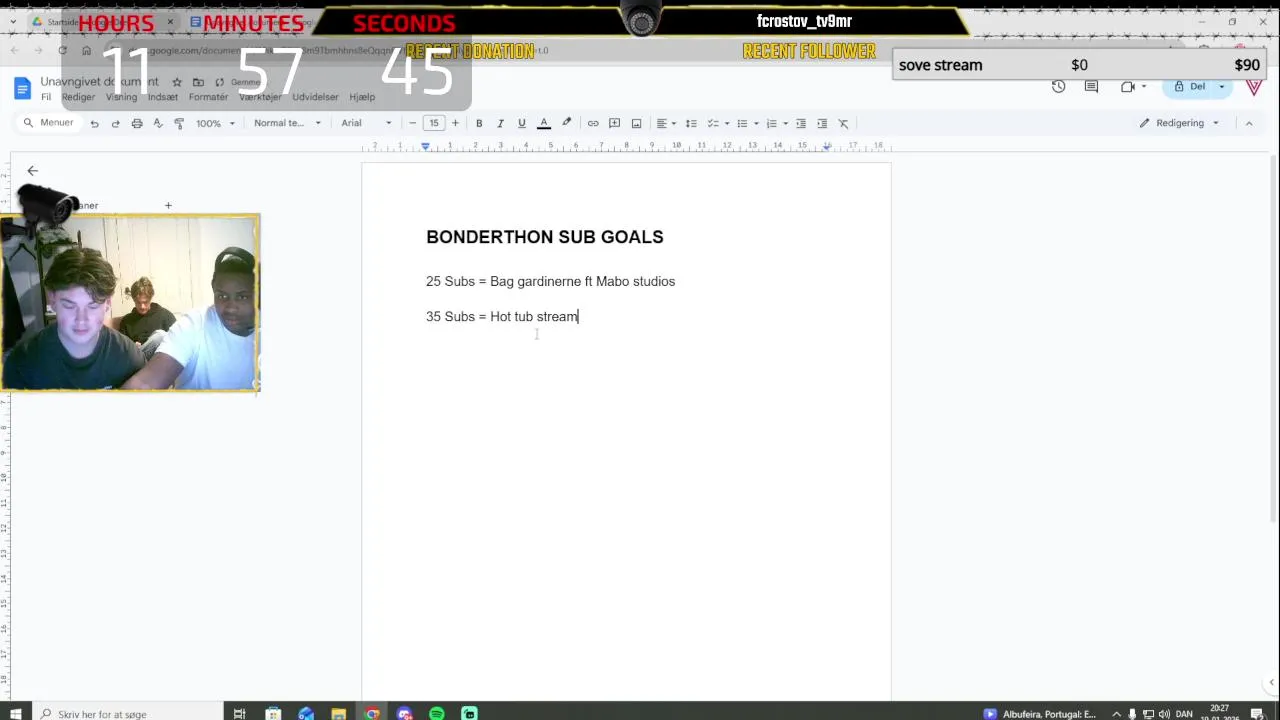Close the document outline with back arrow
This screenshot has height=720, width=1280.
(32, 171)
